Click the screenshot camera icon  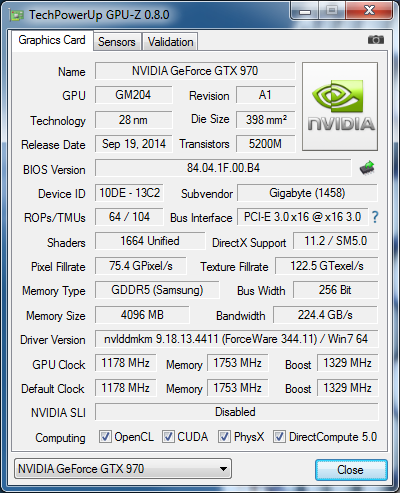(x=376, y=40)
